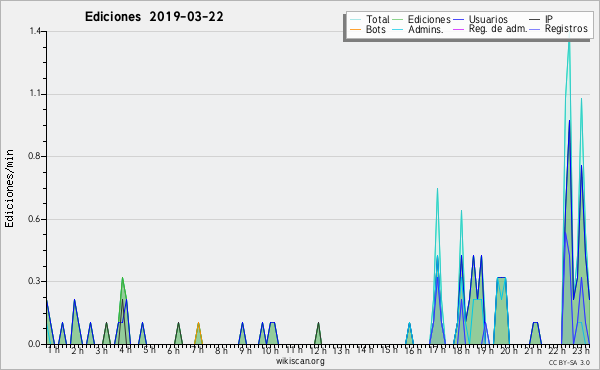Click the 'CC BY-SA 3.0' license text
Viewport: 600px width, 370px height.
pos(569,362)
